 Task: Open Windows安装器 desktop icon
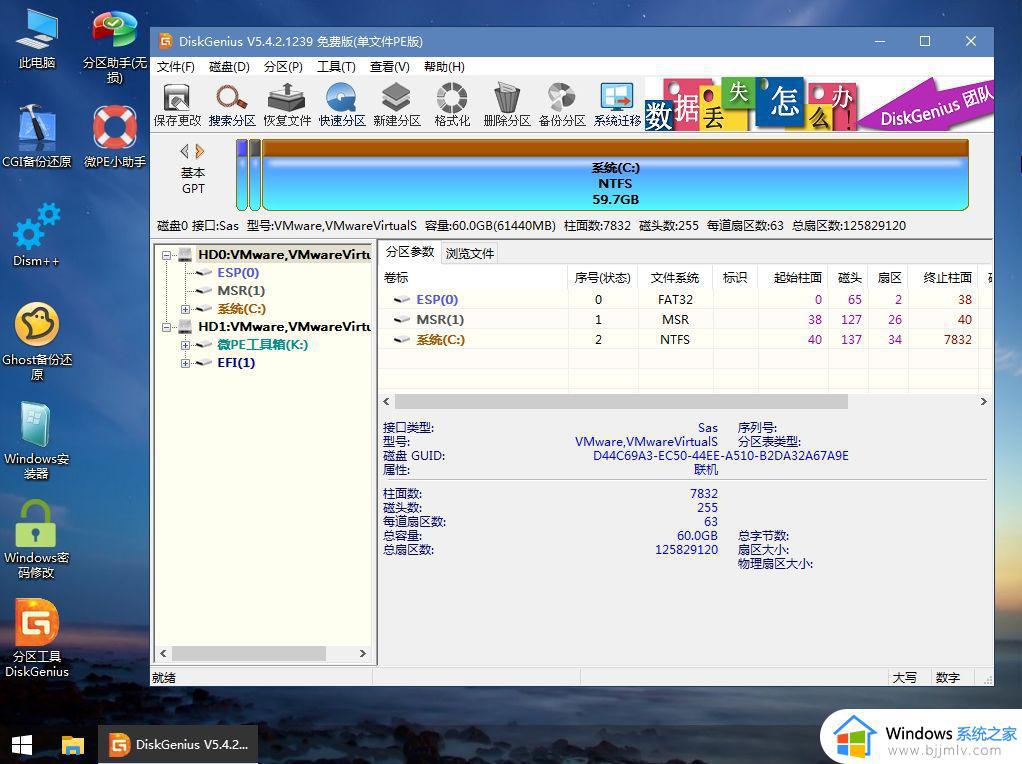pyautogui.click(x=37, y=441)
